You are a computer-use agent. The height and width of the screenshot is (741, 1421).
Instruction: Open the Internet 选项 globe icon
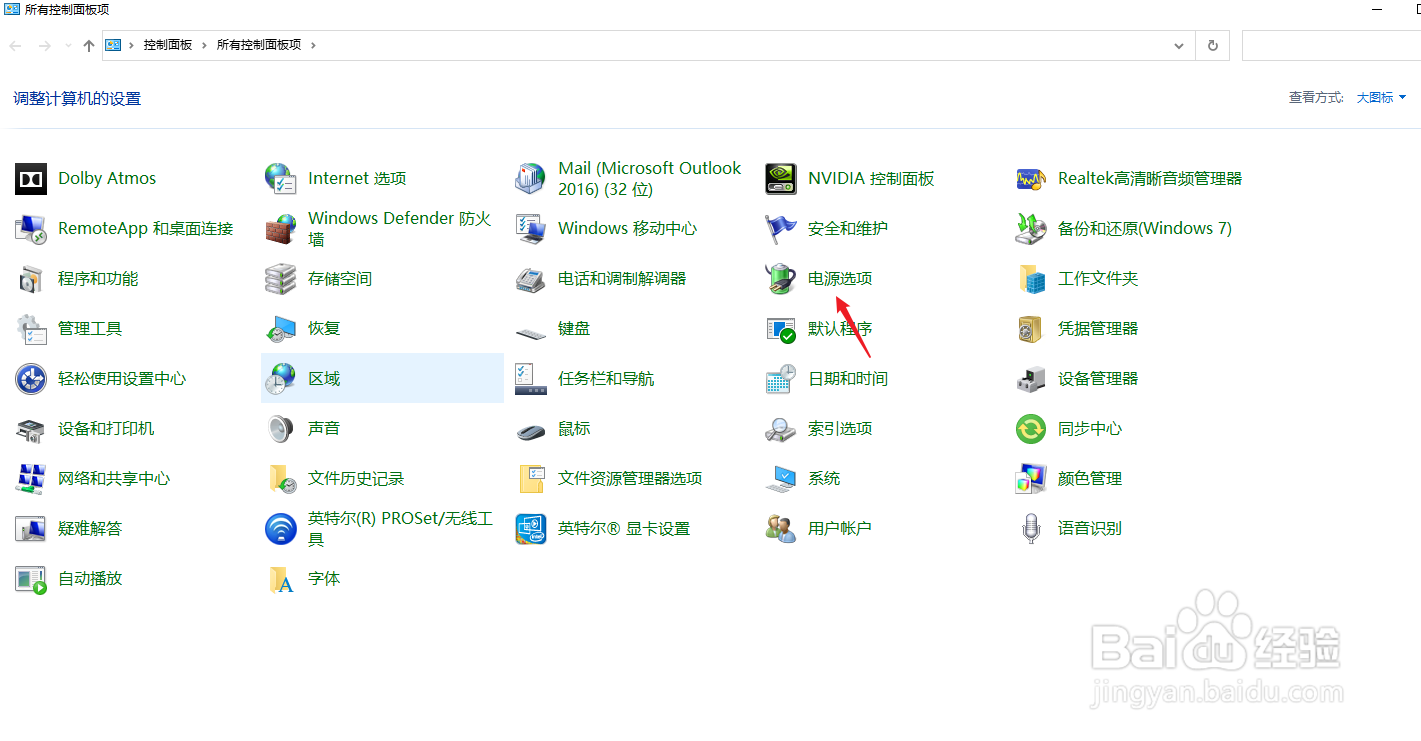click(281, 179)
